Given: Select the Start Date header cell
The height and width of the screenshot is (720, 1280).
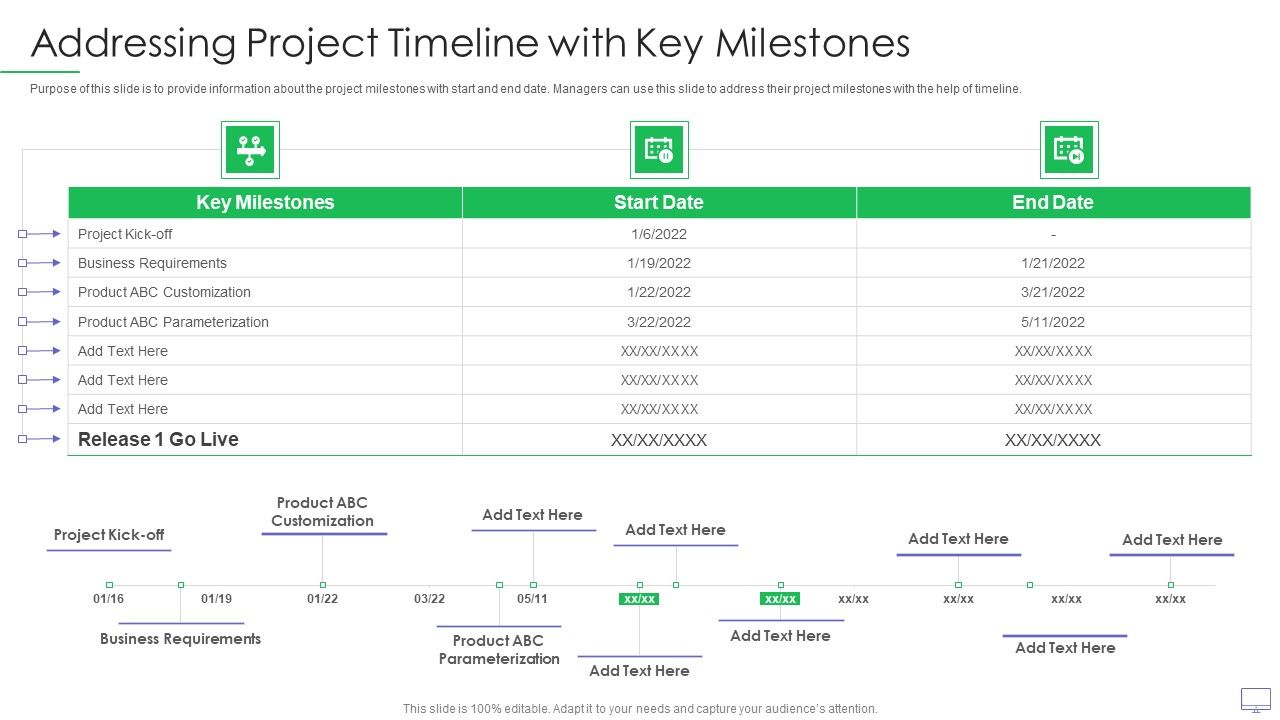Looking at the screenshot, I should 659,202.
